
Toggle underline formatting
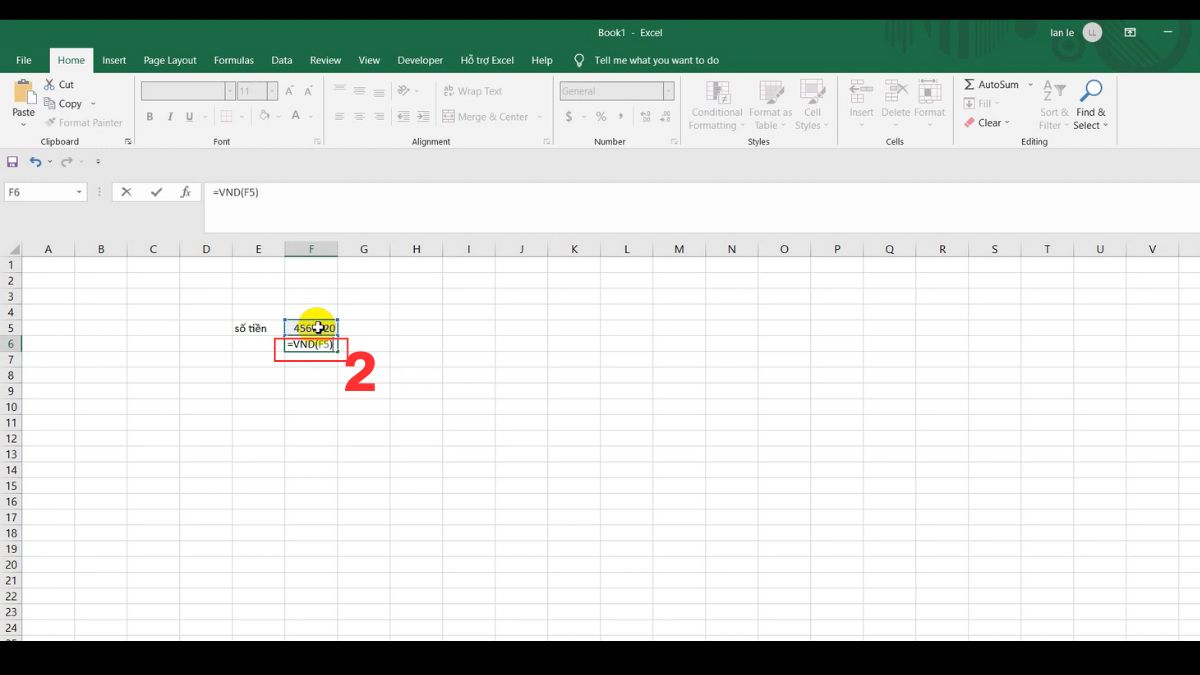tap(188, 116)
